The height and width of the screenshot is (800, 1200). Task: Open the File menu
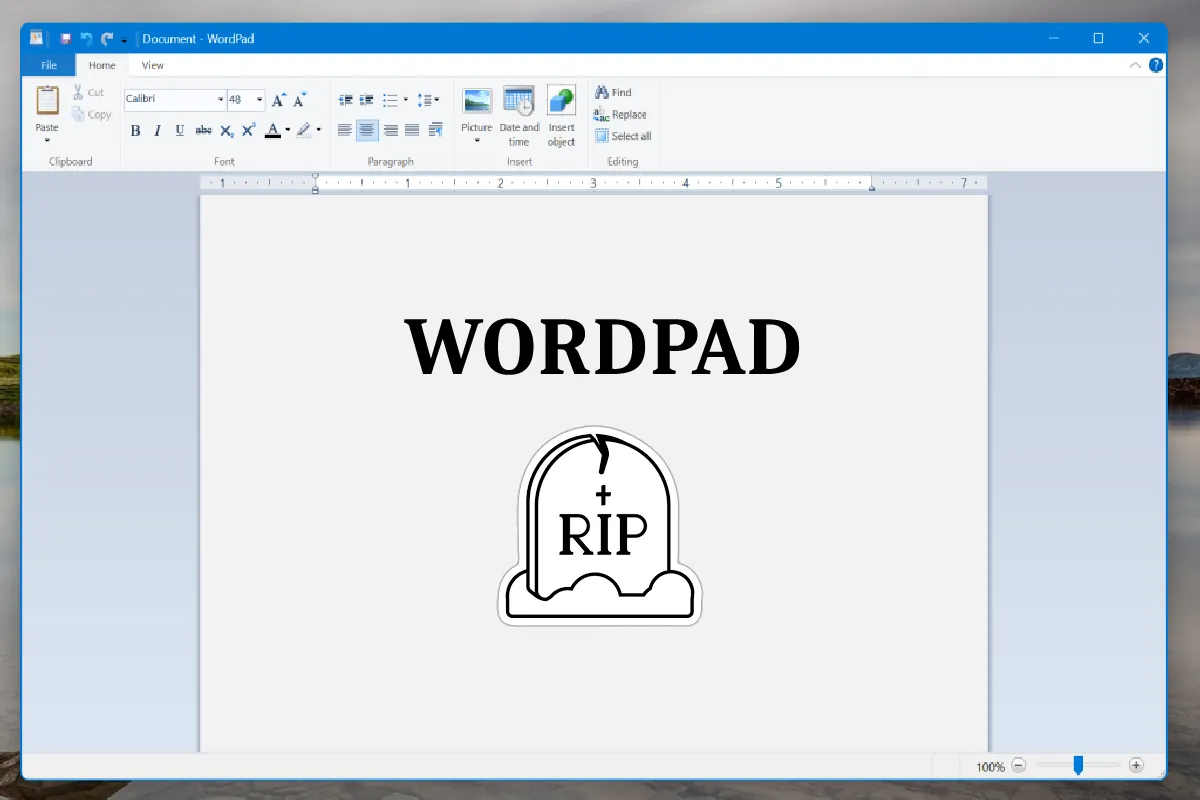point(49,65)
